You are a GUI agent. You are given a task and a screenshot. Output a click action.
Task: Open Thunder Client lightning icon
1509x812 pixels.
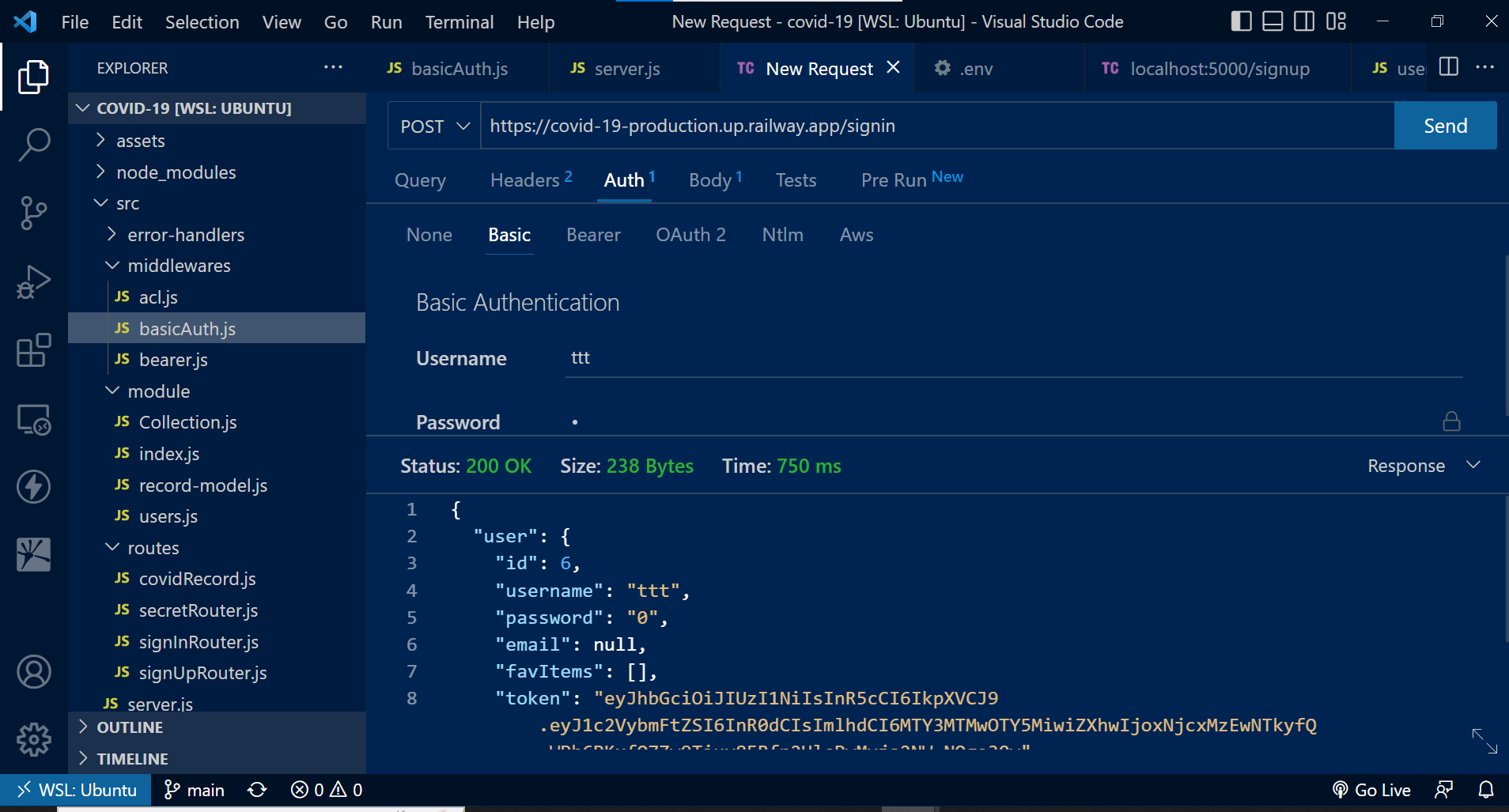click(x=33, y=486)
